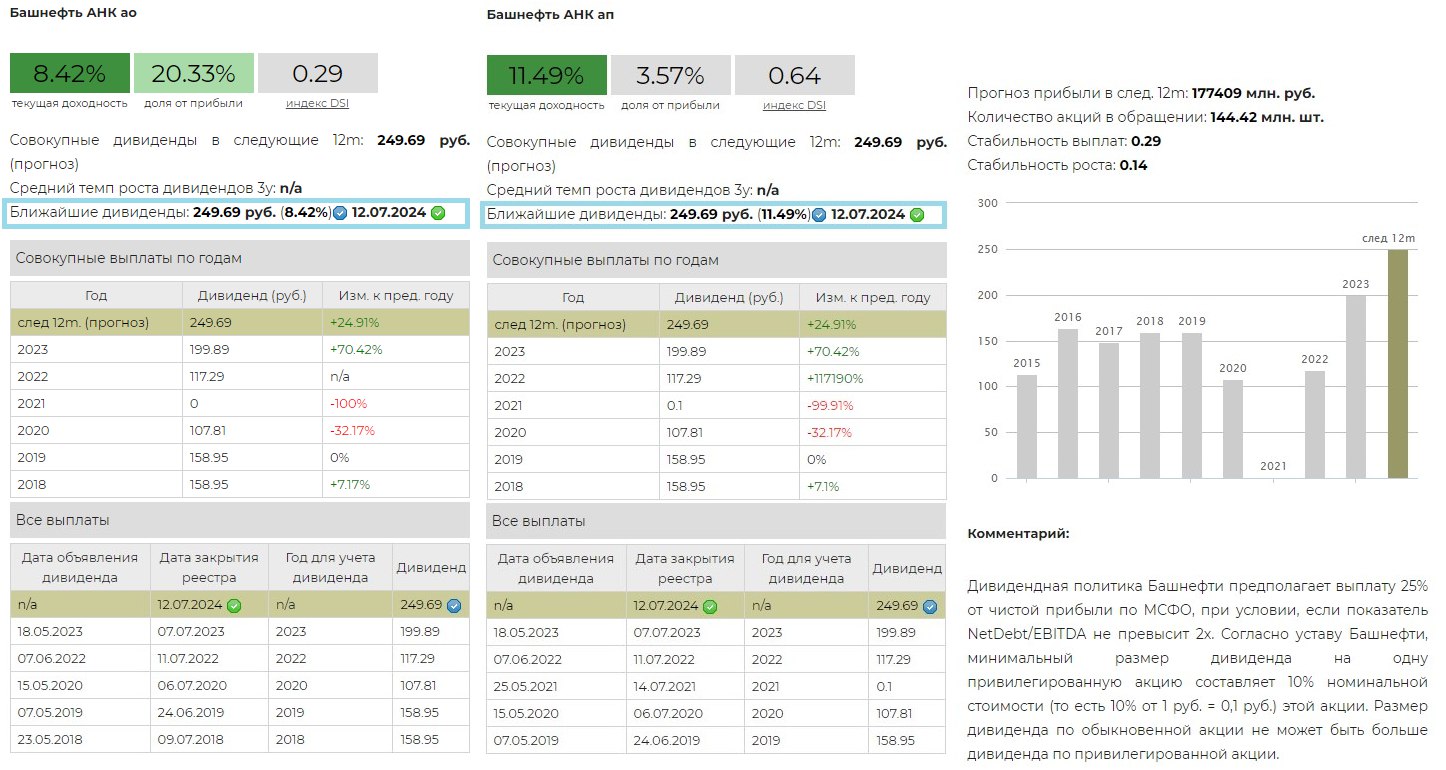
Task: Click blue badge beside 11.49% in Башнефть ап line
Action: (819, 214)
